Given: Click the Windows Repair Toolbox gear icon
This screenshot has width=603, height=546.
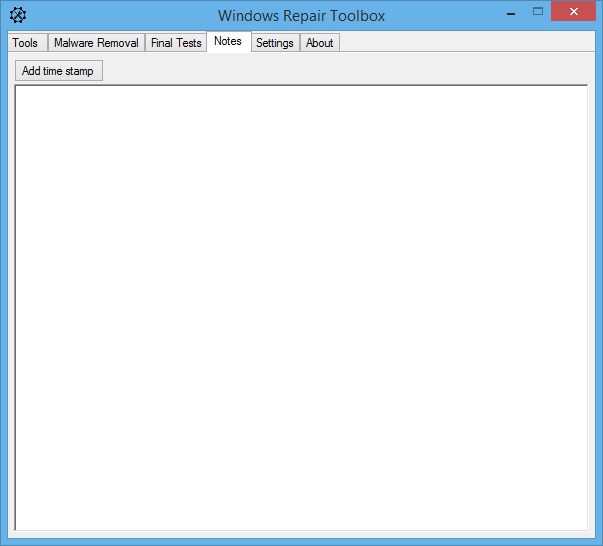Looking at the screenshot, I should pyautogui.click(x=18, y=15).
